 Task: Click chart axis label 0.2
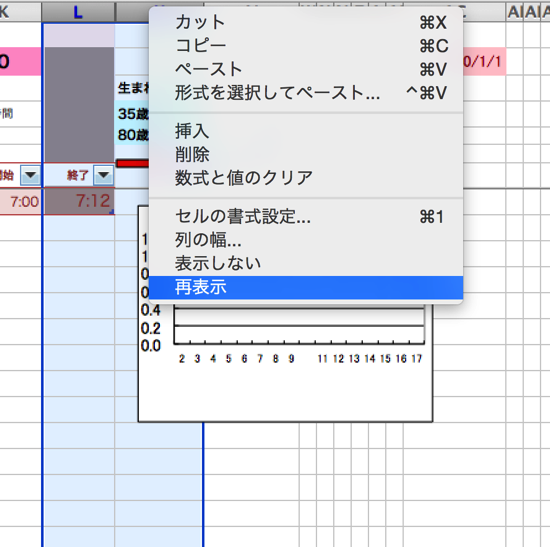150,328
